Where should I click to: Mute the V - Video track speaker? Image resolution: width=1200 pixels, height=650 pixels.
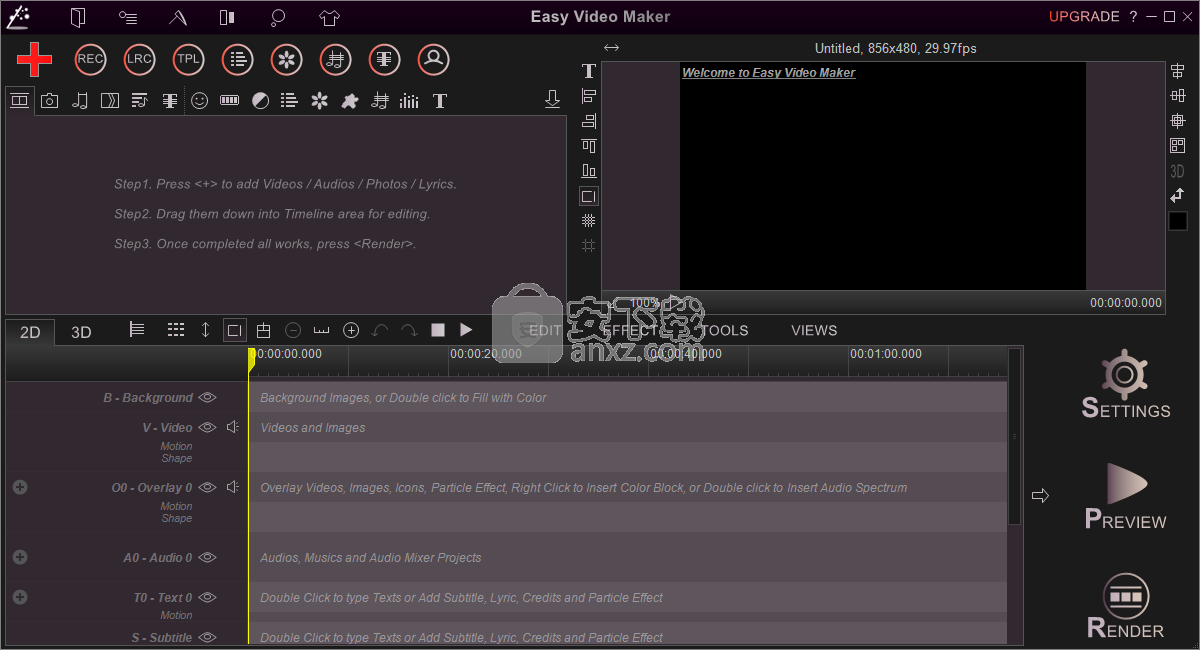coord(233,427)
